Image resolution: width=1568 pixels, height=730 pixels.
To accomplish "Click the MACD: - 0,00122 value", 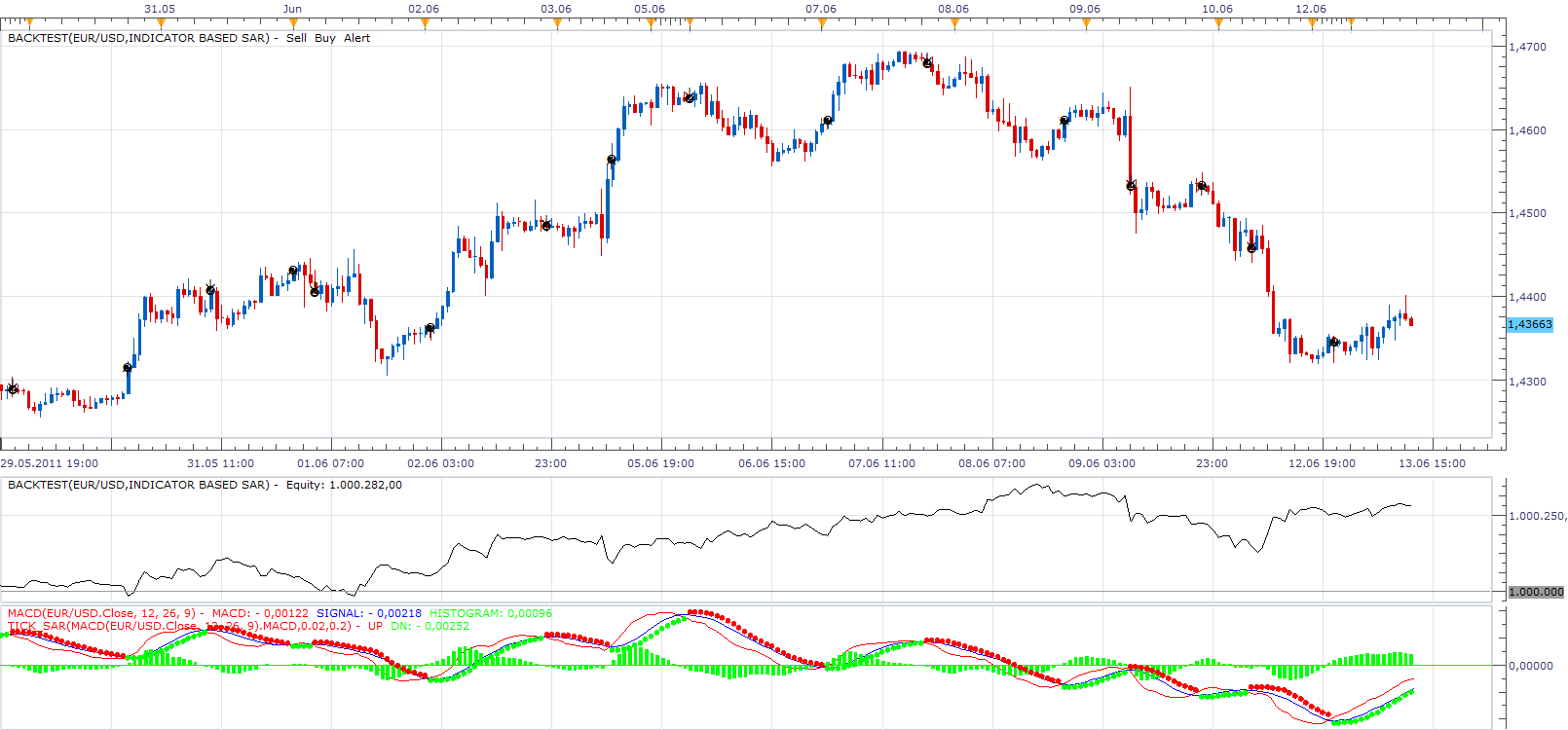I will coord(260,613).
